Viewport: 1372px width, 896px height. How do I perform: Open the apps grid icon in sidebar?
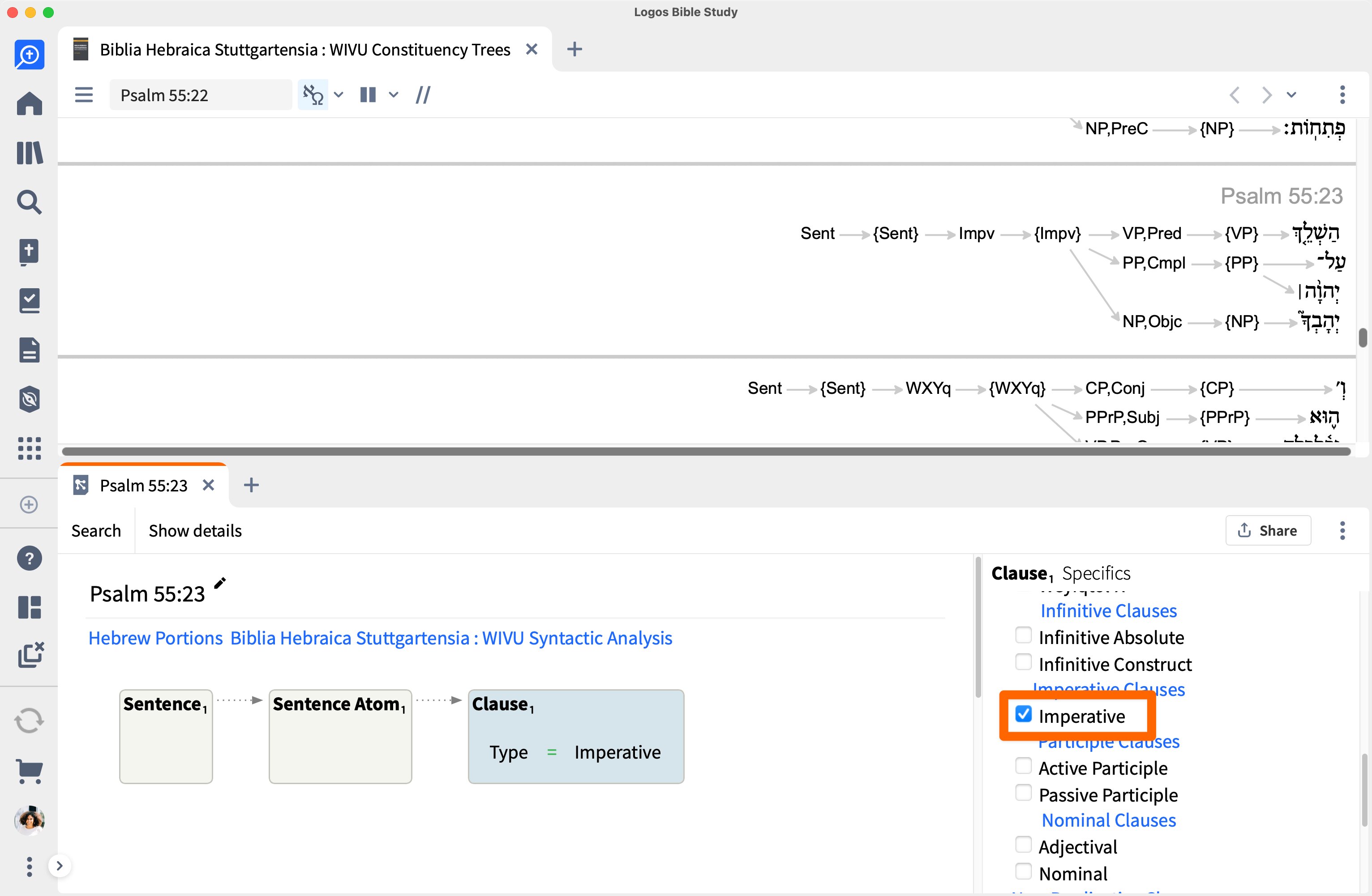(x=30, y=448)
